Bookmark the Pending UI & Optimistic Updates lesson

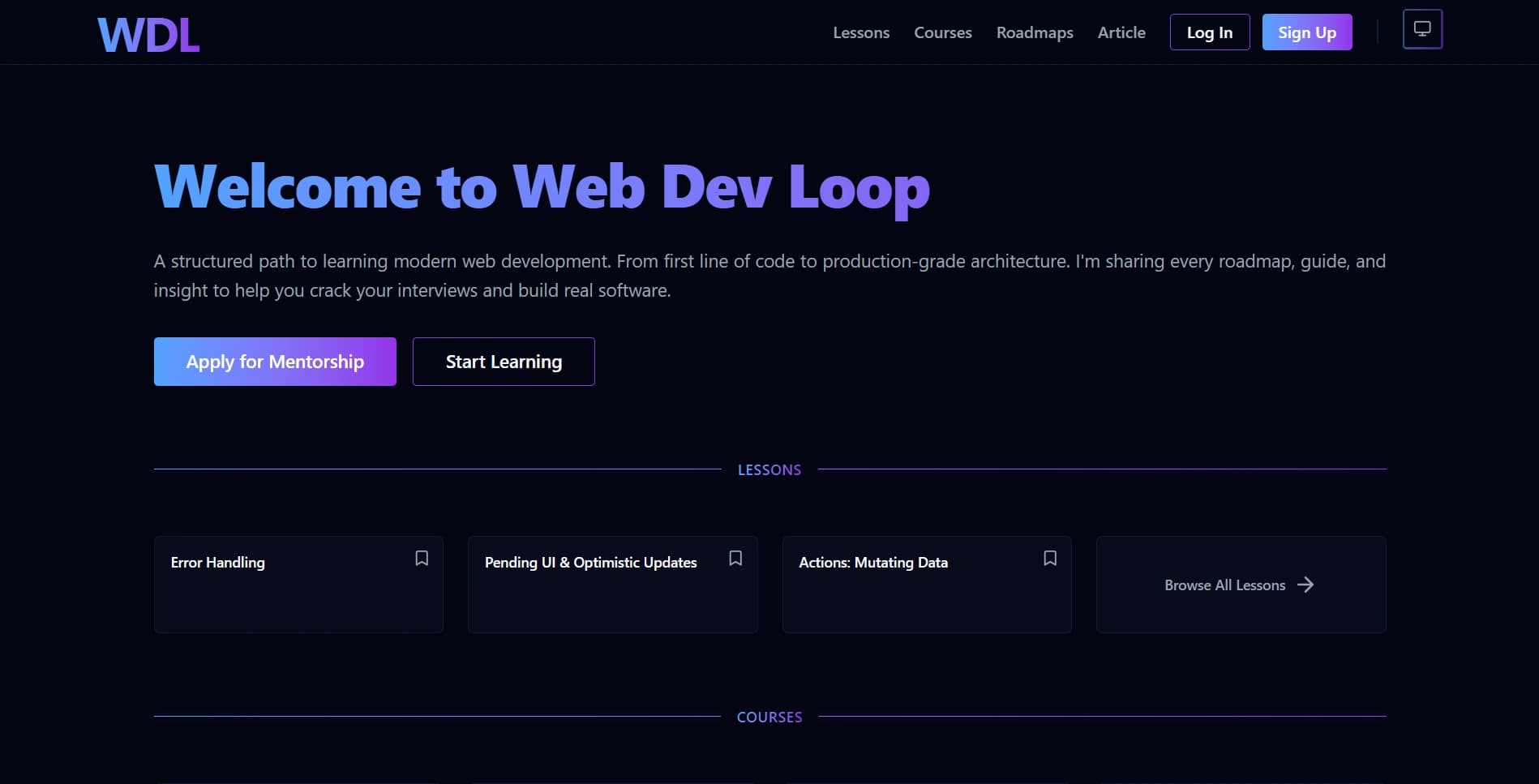[735, 558]
